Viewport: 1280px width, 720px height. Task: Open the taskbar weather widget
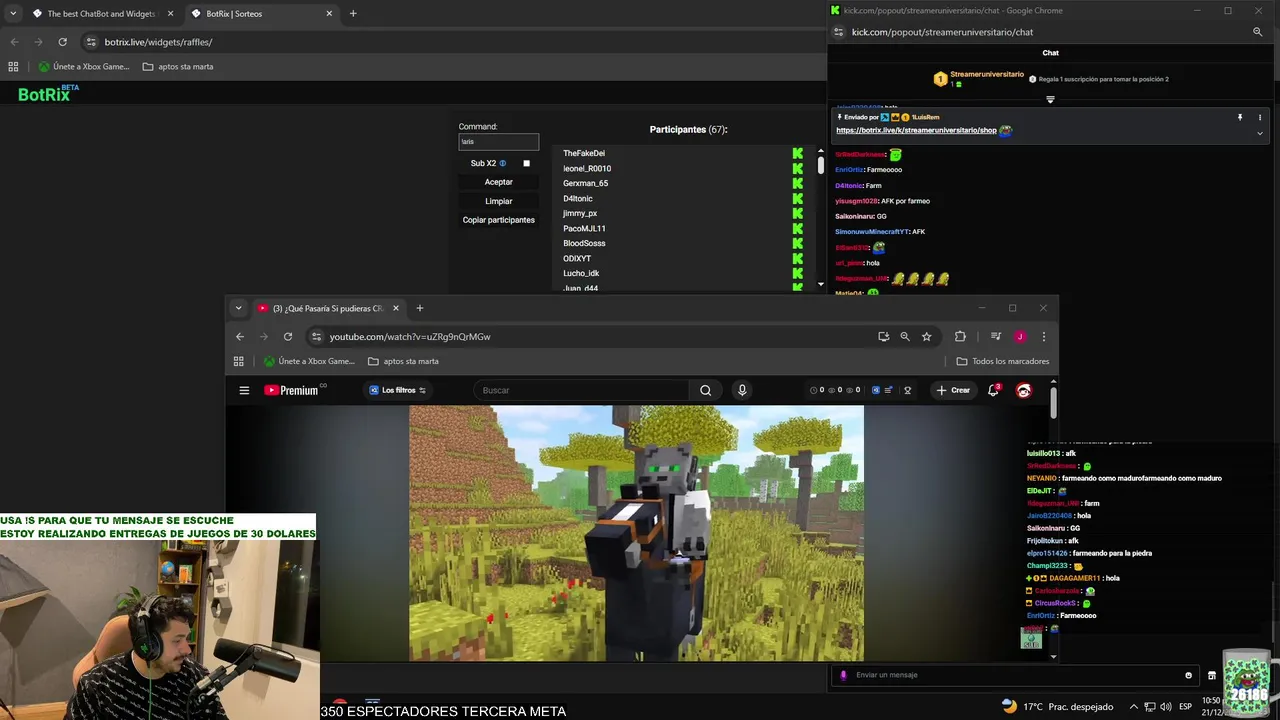pos(1056,707)
